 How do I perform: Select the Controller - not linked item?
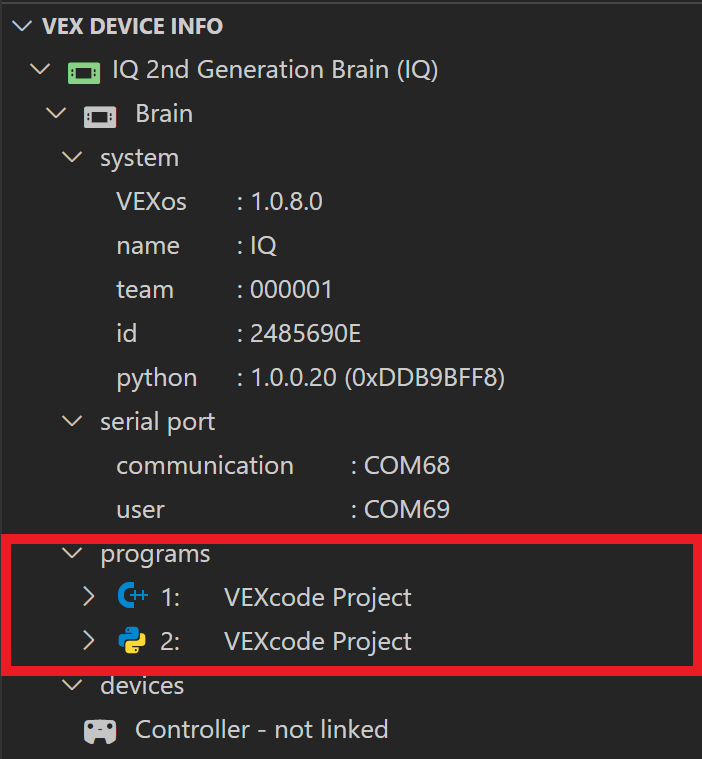[x=261, y=730]
